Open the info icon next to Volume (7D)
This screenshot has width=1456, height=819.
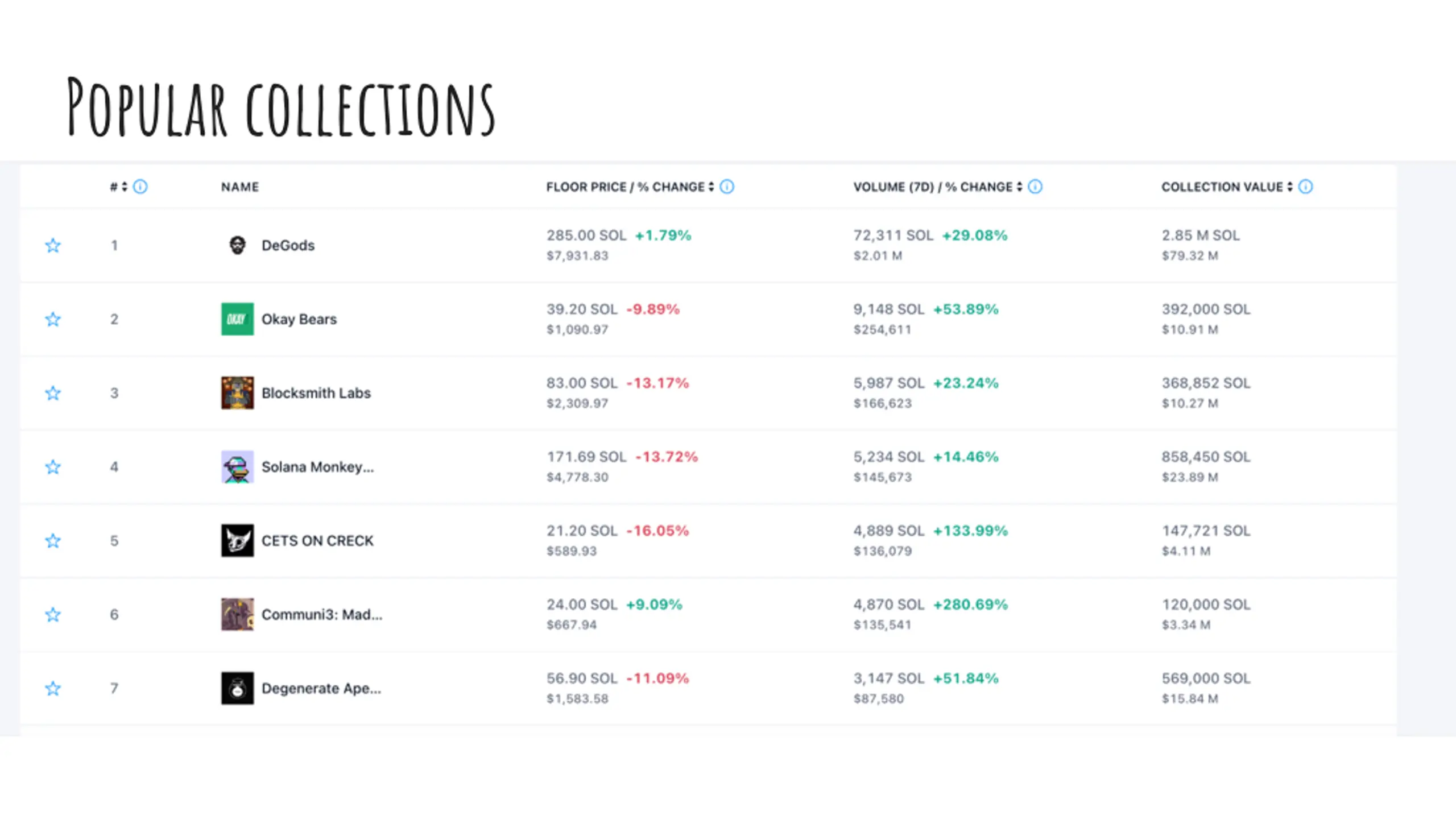pos(1035,187)
